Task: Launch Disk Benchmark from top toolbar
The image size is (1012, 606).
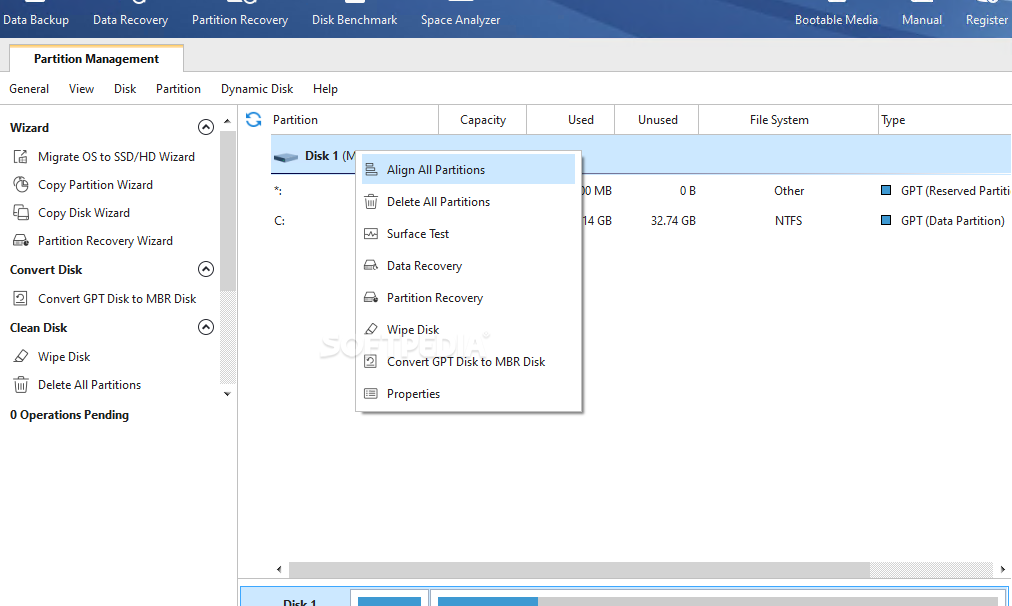Action: [354, 19]
